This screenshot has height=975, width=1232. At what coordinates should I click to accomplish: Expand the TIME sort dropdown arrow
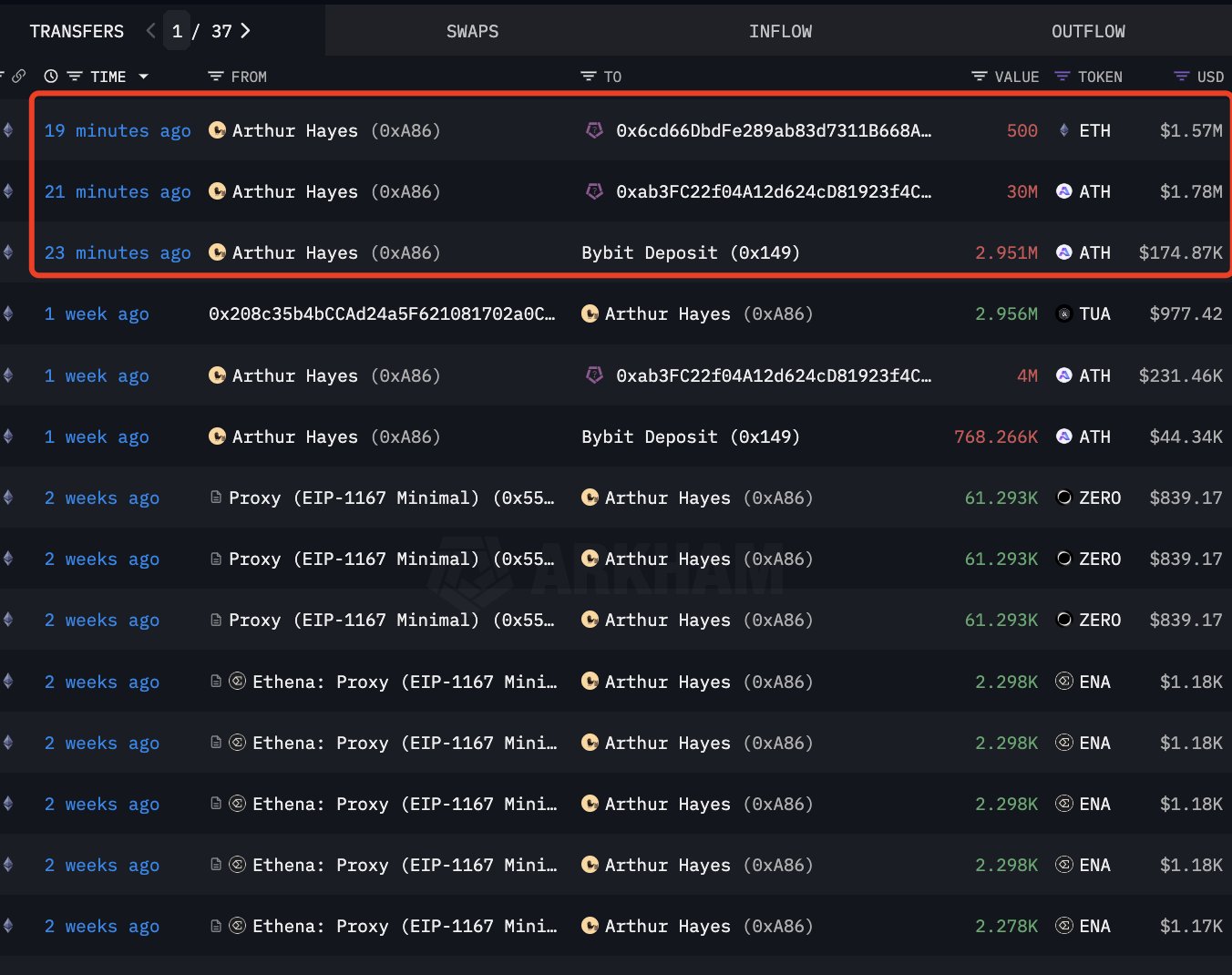(143, 77)
